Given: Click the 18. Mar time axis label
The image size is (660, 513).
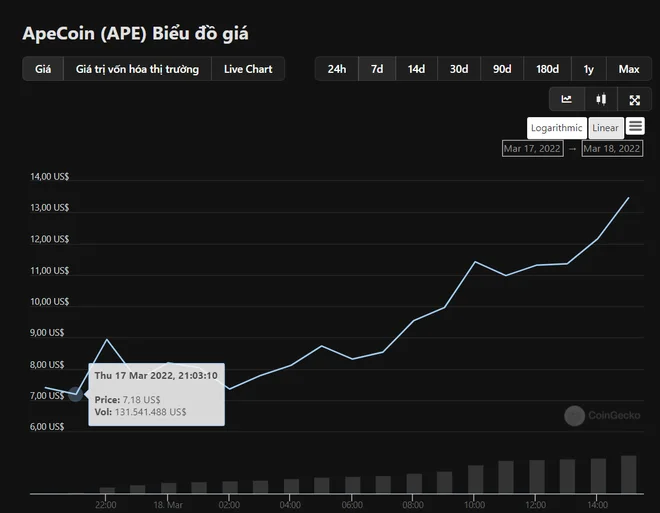Looking at the screenshot, I should [168, 505].
